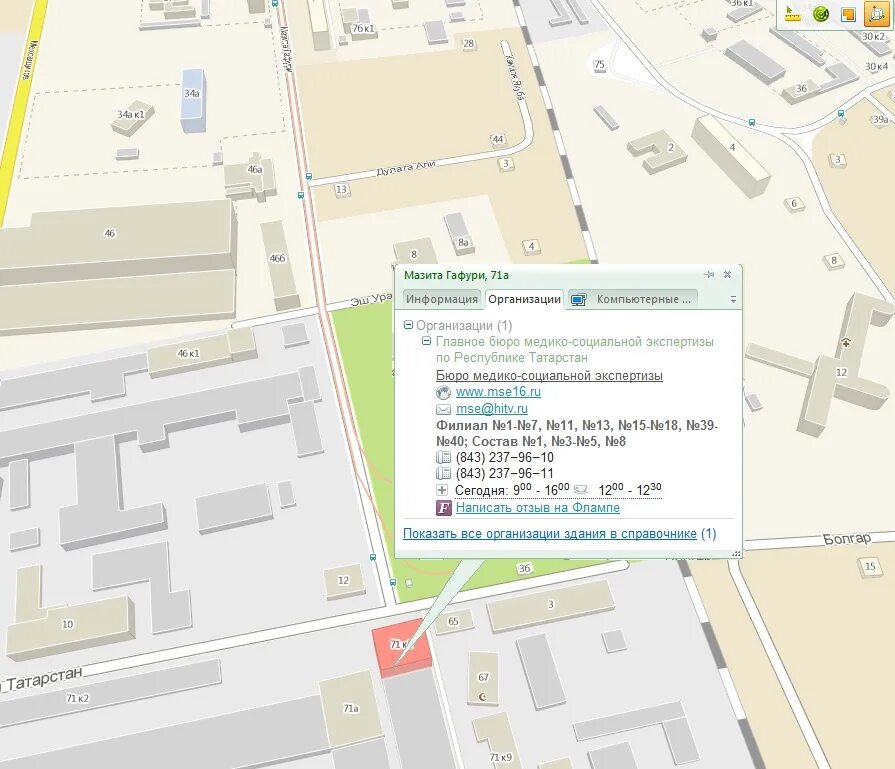The height and width of the screenshot is (769, 895).
Task: Click the purple Flamp F icon
Action: click(x=444, y=508)
